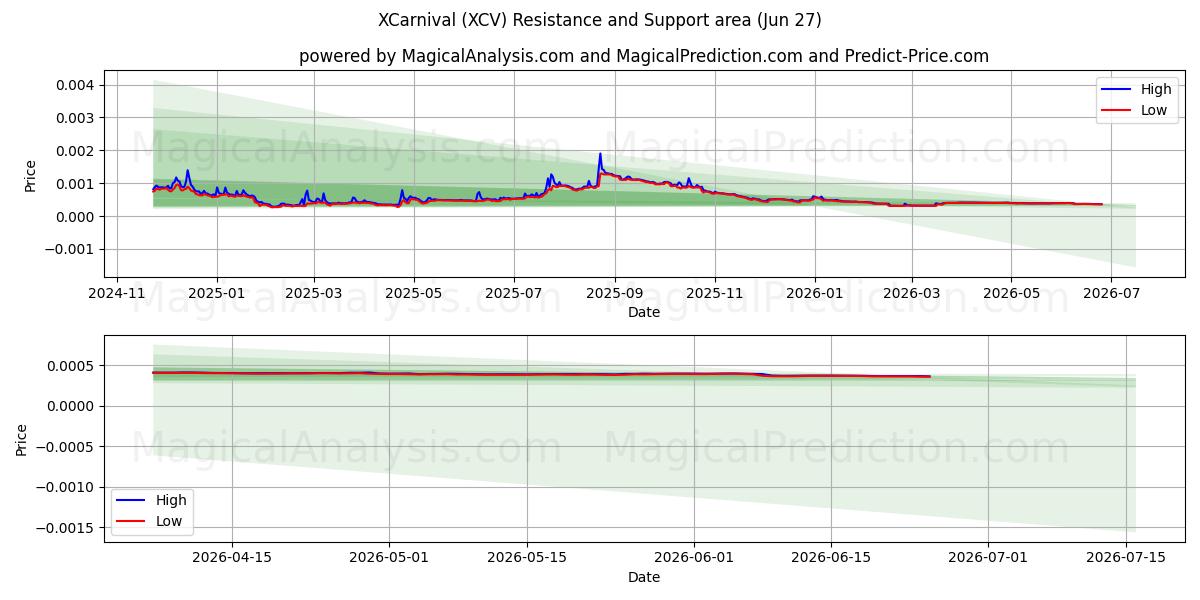1200x600 pixels.
Task: Click the −0.0010 y-axis tick in lower chart
Action: pyautogui.click(x=66, y=488)
